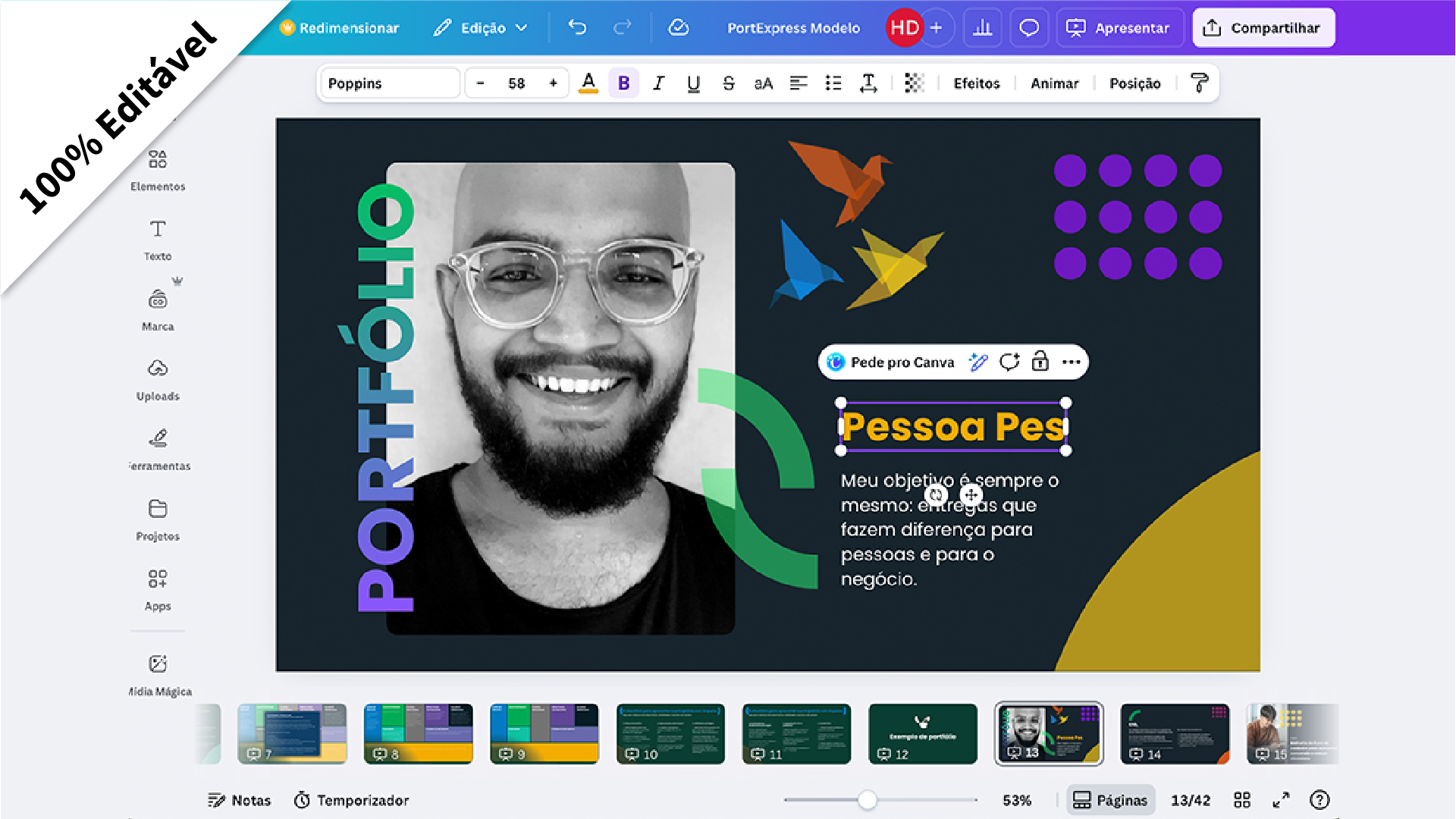Image resolution: width=1456 pixels, height=819 pixels.
Task: Open the Posição tab
Action: point(1134,83)
